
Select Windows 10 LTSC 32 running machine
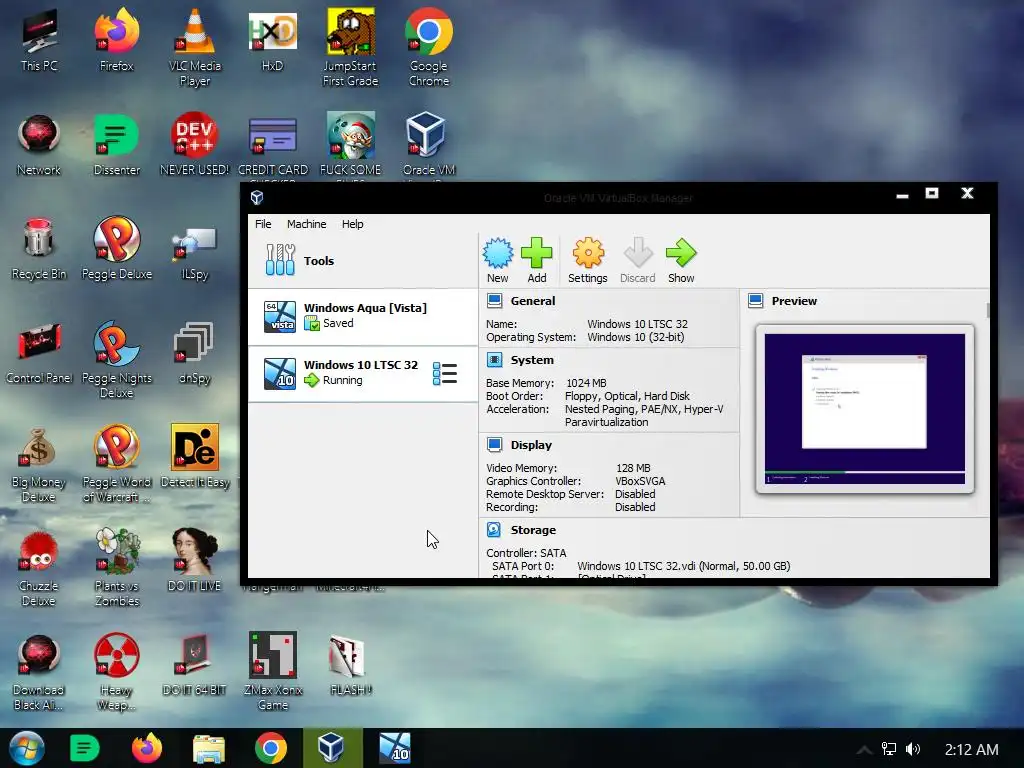click(x=363, y=374)
